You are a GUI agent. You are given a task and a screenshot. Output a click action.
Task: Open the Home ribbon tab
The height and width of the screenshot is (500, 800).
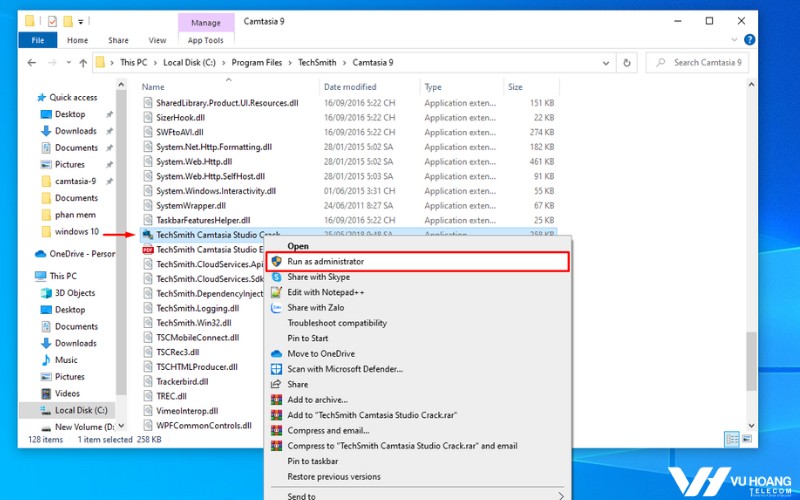77,40
